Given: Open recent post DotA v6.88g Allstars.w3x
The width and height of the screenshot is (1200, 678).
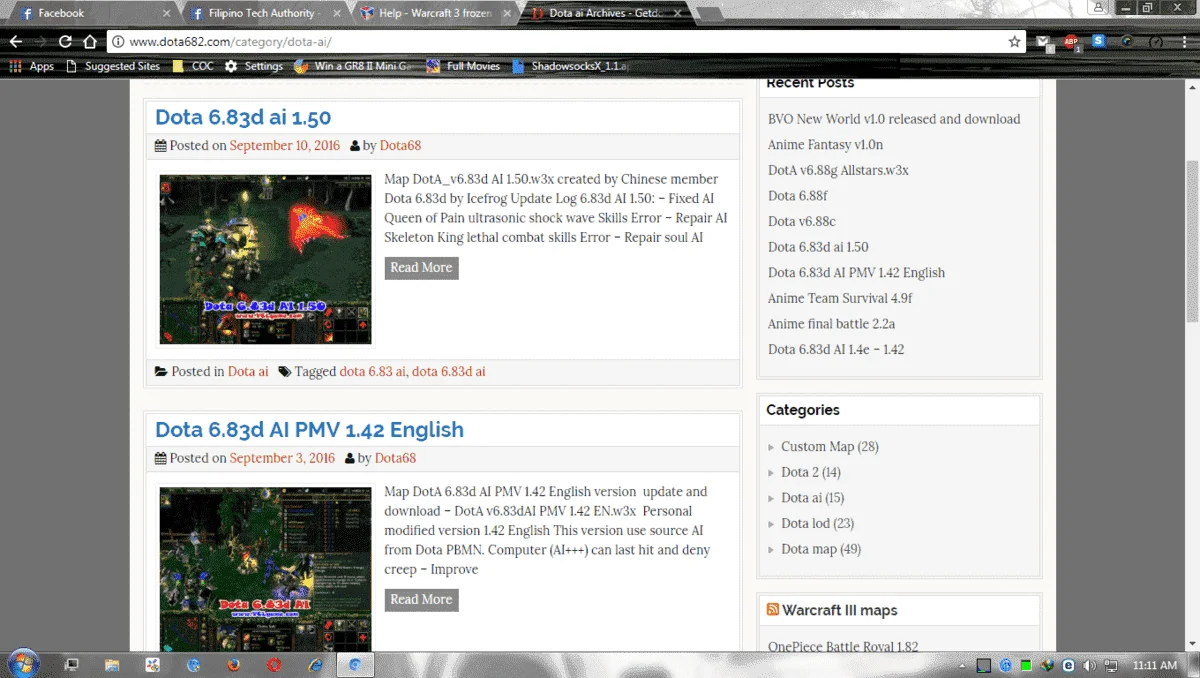Looking at the screenshot, I should click(x=838, y=170).
